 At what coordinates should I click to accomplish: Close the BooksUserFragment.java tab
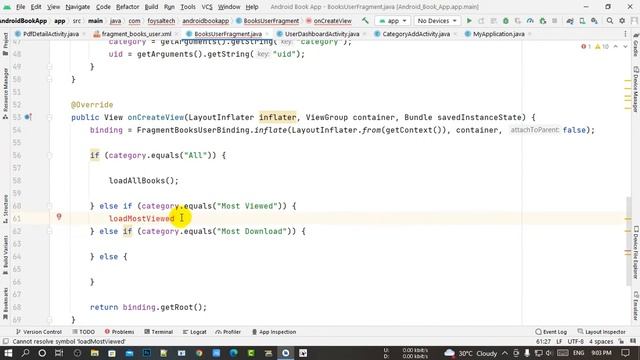pyautogui.click(x=267, y=34)
